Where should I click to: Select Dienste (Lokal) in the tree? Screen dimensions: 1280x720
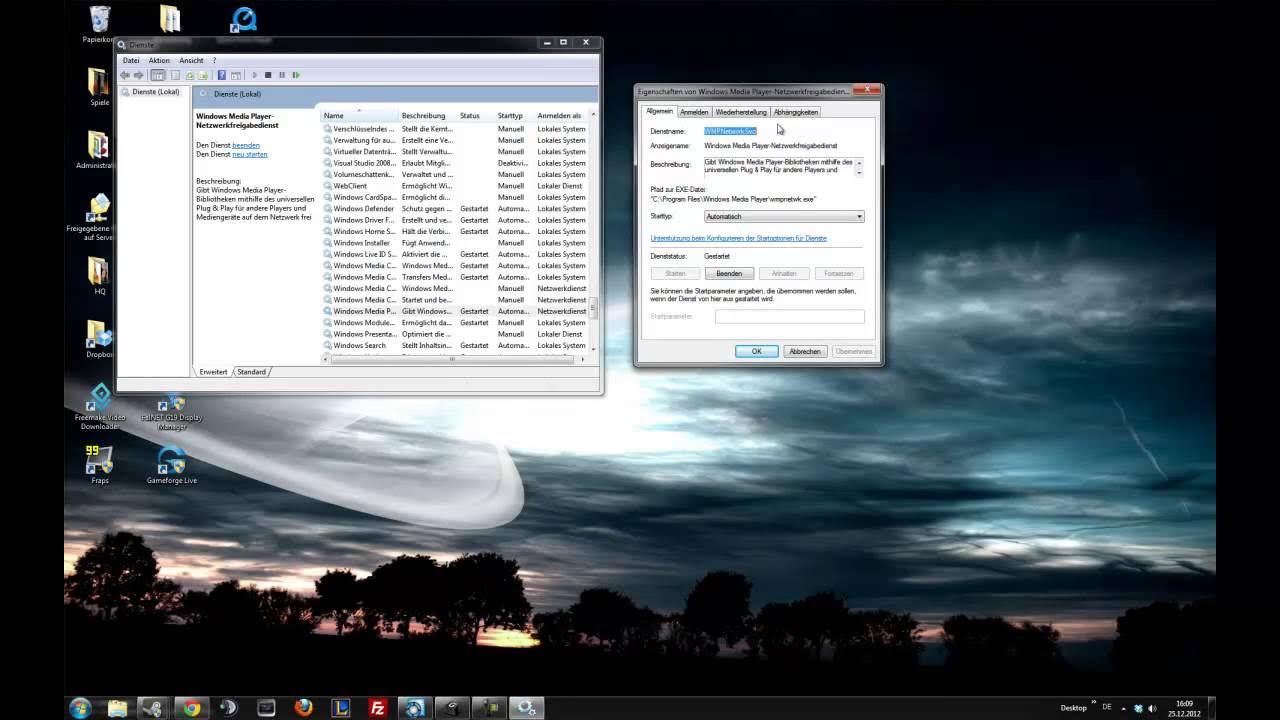click(155, 92)
